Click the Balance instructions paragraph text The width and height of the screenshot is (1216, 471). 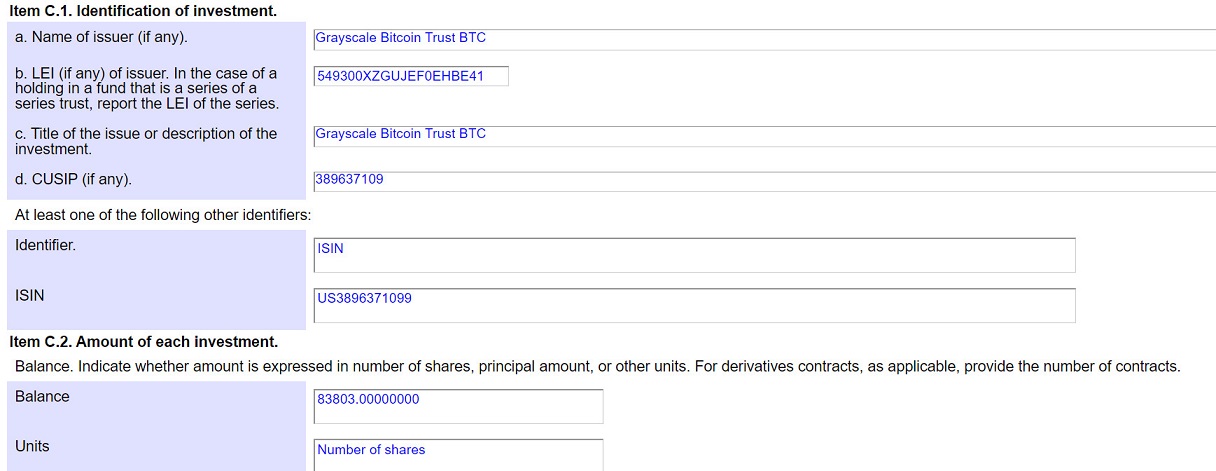[x=598, y=367]
